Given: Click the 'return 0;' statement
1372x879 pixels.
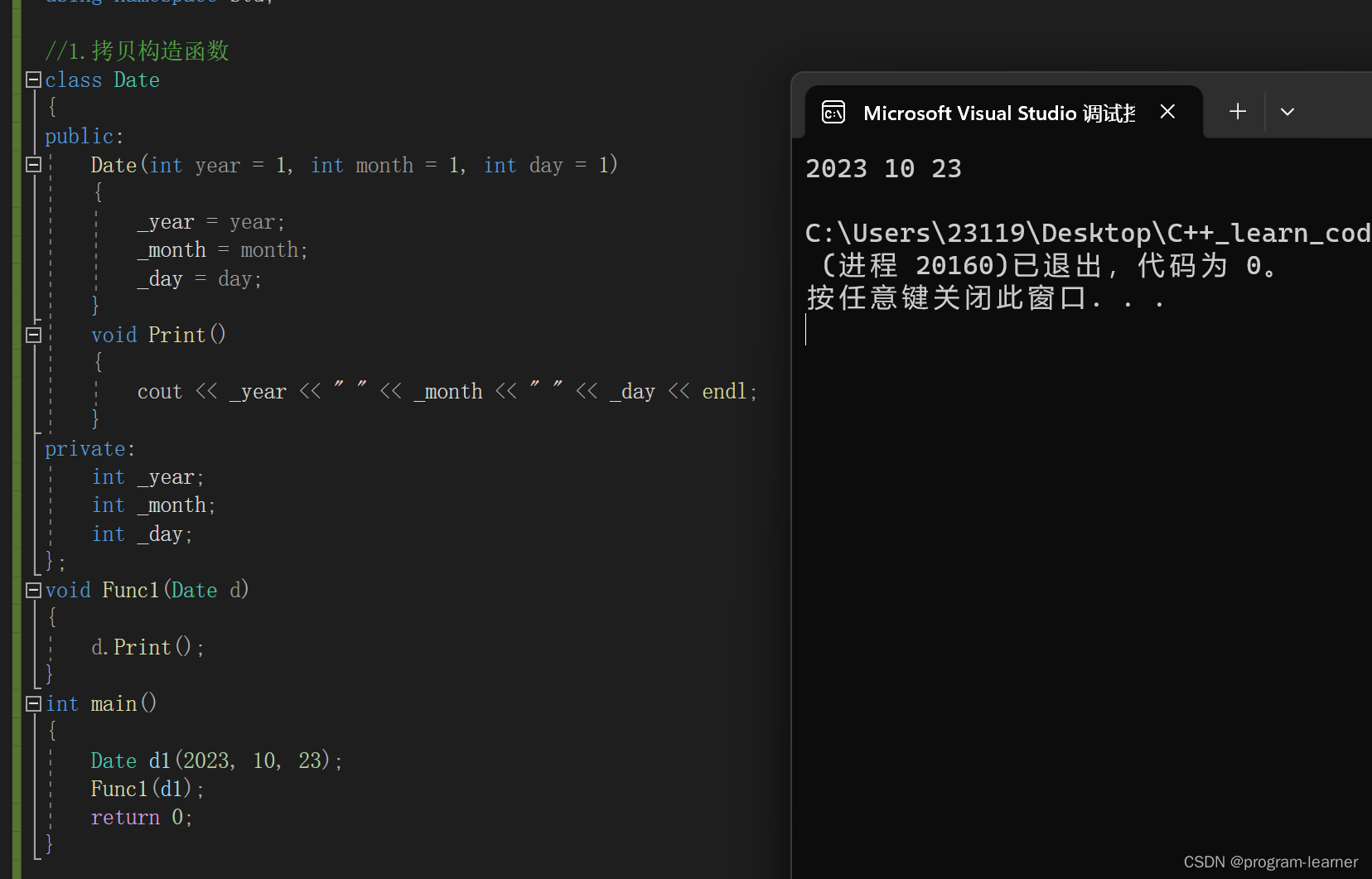Looking at the screenshot, I should (142, 818).
